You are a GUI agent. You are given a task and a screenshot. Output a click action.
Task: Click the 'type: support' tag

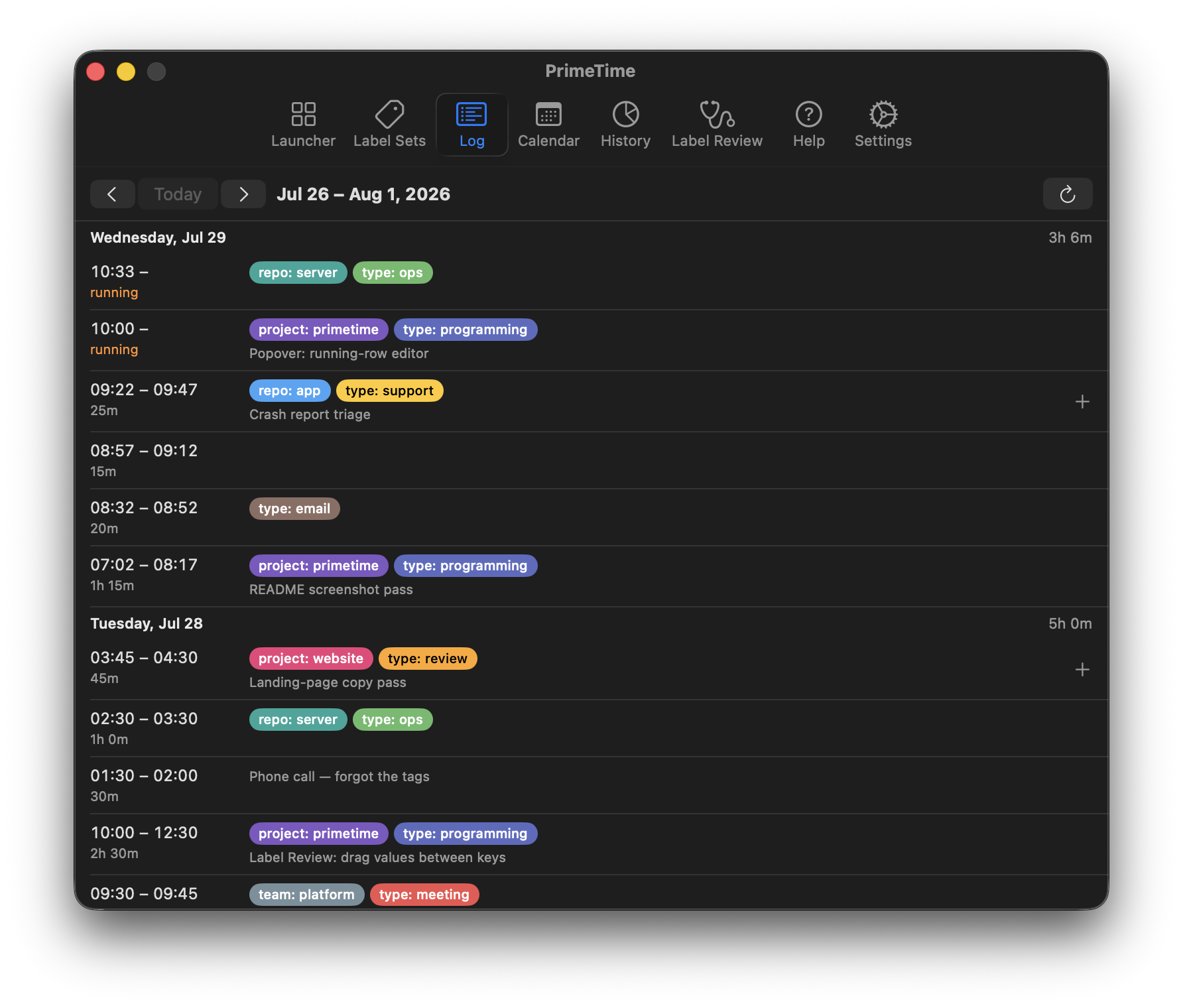click(x=389, y=391)
